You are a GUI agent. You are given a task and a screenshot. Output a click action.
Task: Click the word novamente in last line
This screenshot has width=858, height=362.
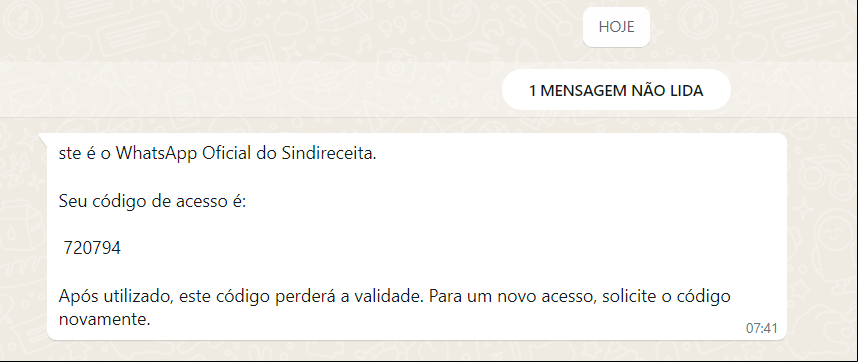pyautogui.click(x=104, y=320)
